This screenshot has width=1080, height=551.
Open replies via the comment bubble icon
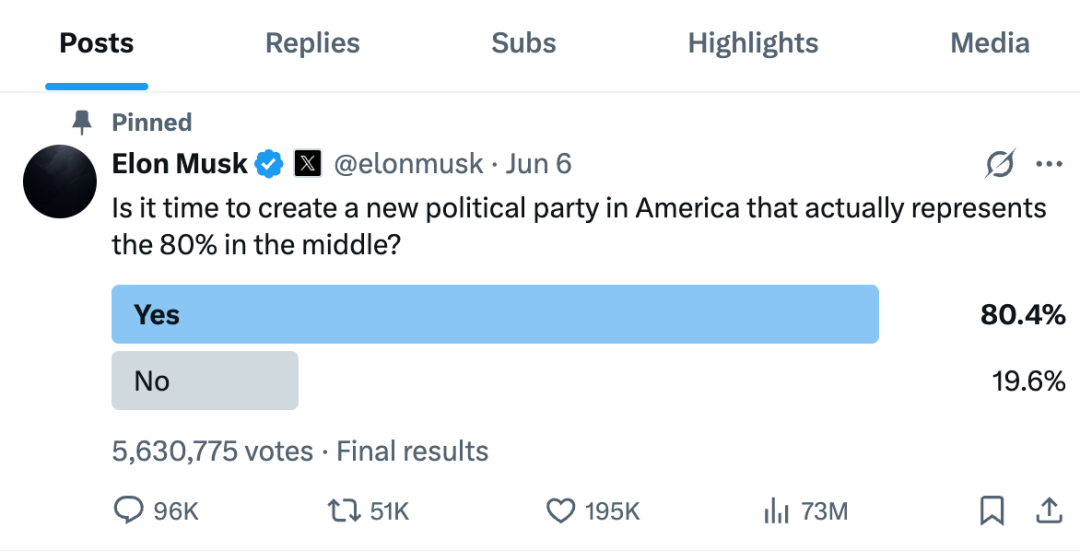point(129,511)
